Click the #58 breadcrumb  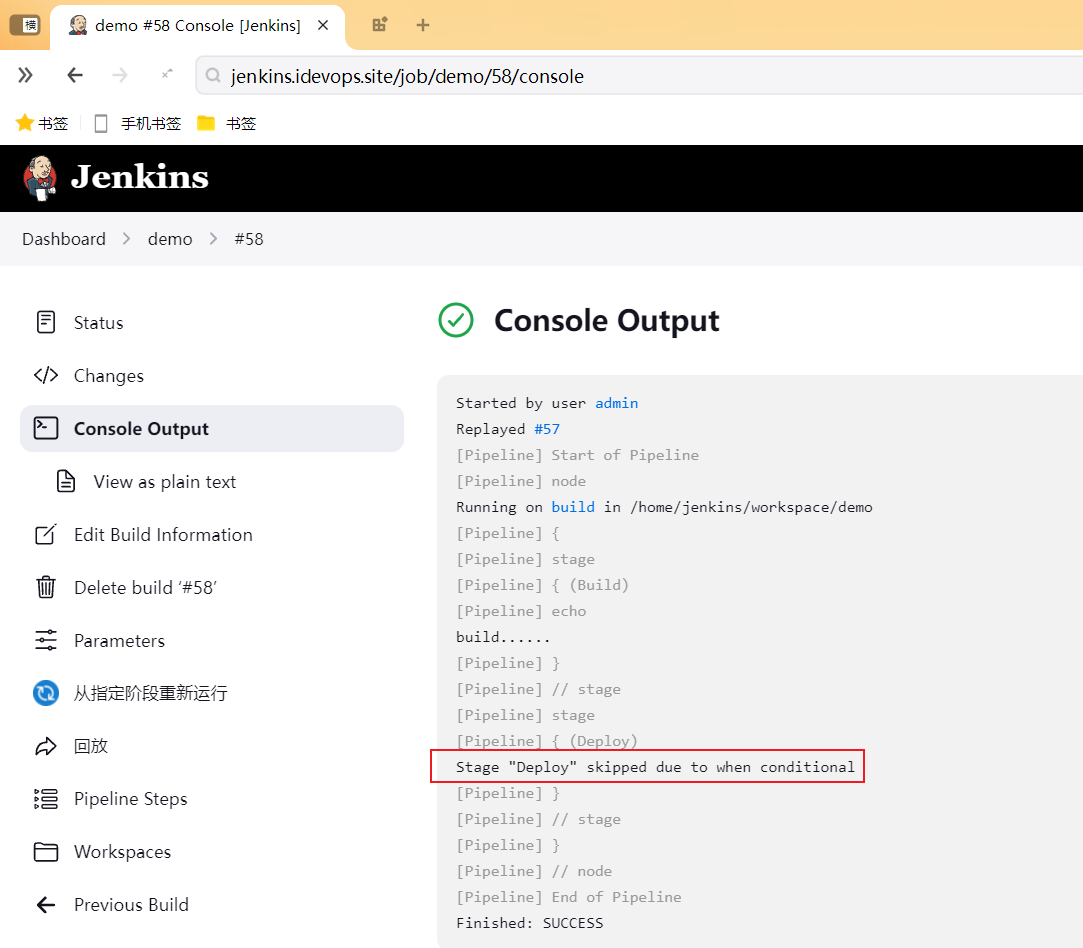click(x=249, y=239)
